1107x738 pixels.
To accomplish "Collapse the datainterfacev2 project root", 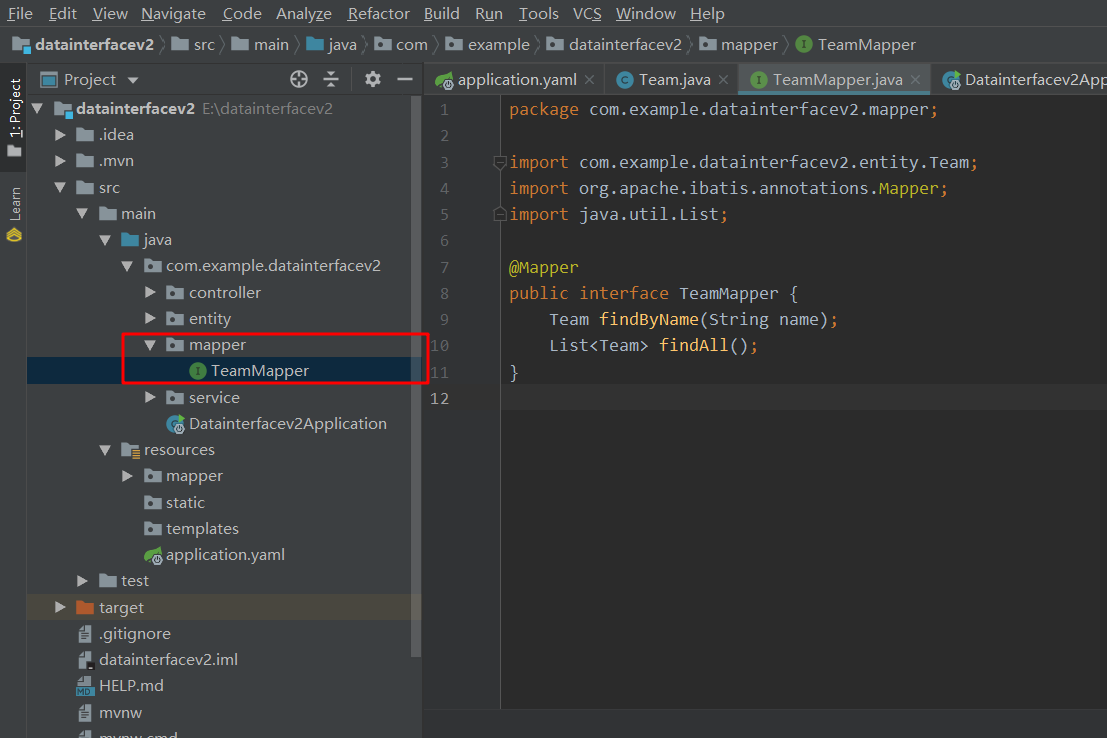I will (x=37, y=109).
